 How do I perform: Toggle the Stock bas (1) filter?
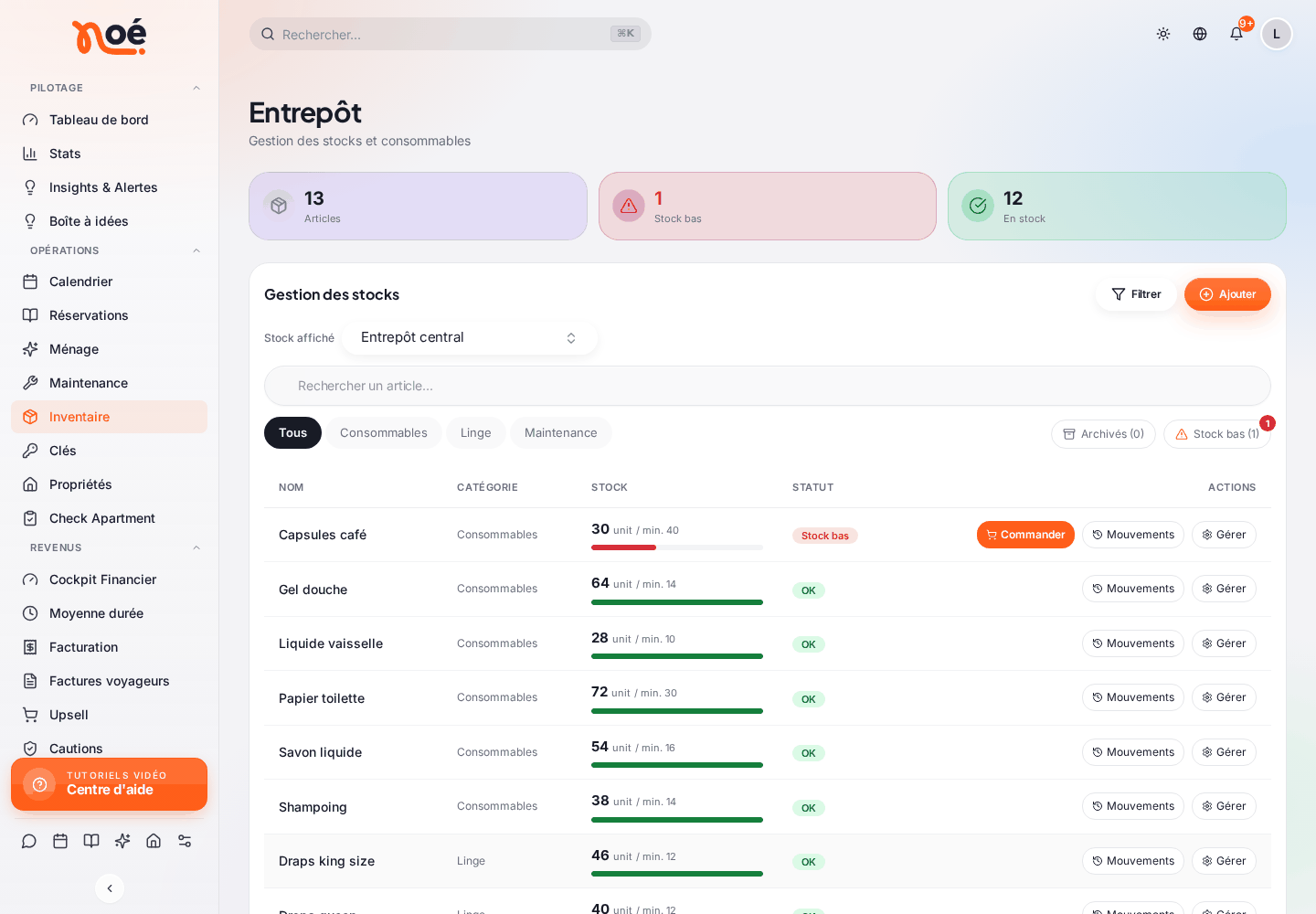point(1217,434)
